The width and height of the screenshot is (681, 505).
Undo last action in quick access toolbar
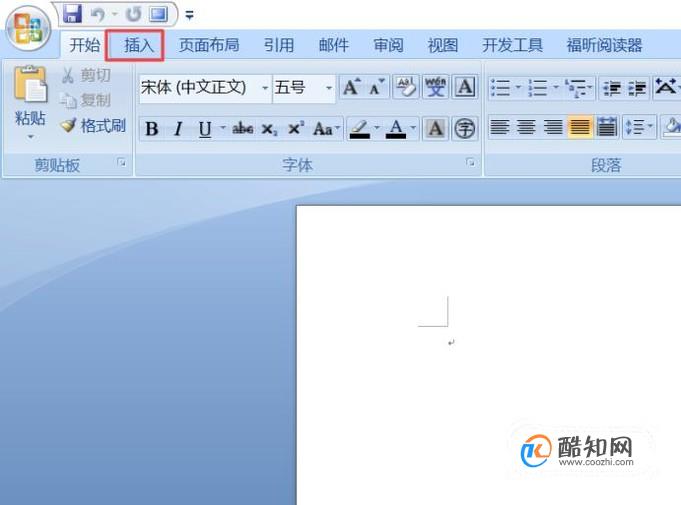98,15
